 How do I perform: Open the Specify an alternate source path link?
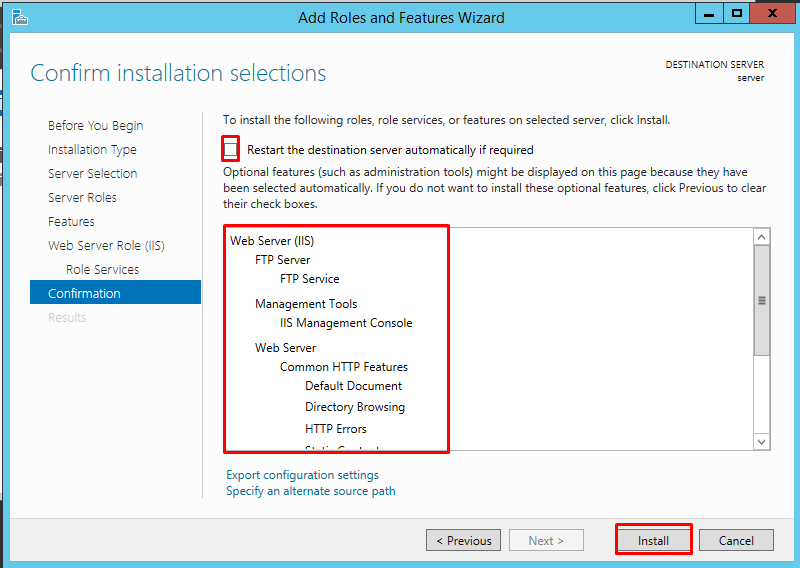(310, 491)
